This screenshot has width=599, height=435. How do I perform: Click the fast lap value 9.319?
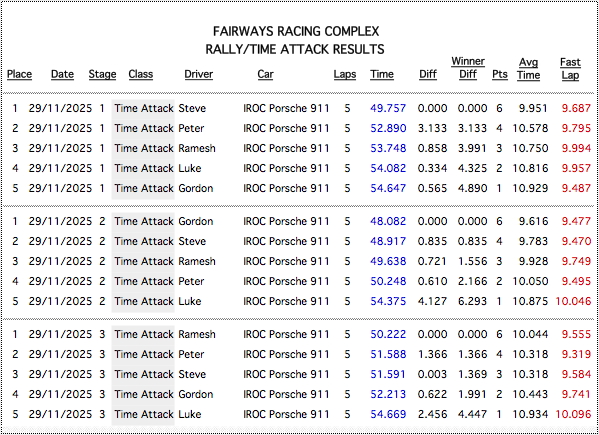click(x=576, y=354)
